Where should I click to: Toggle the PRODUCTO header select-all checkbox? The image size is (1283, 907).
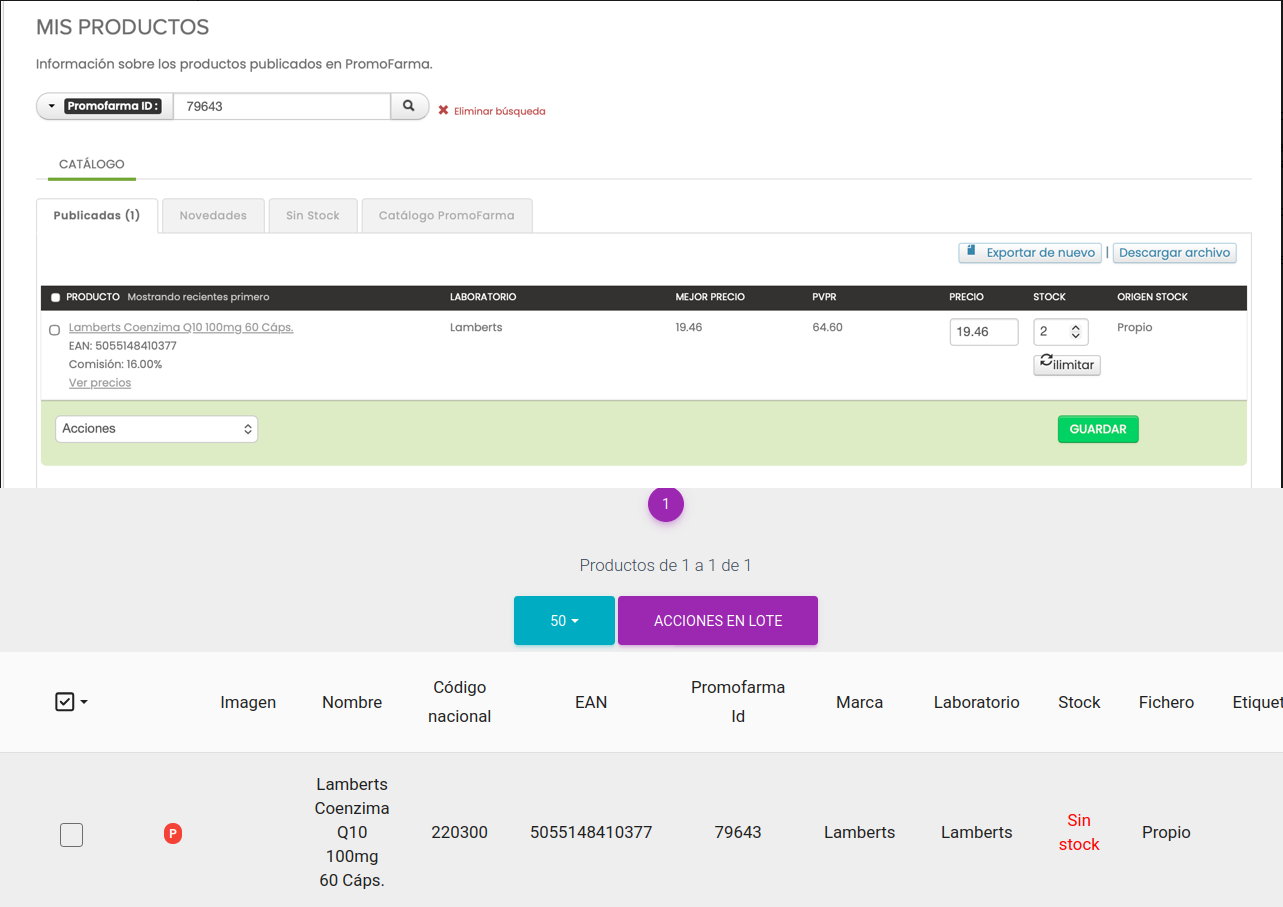point(55,298)
